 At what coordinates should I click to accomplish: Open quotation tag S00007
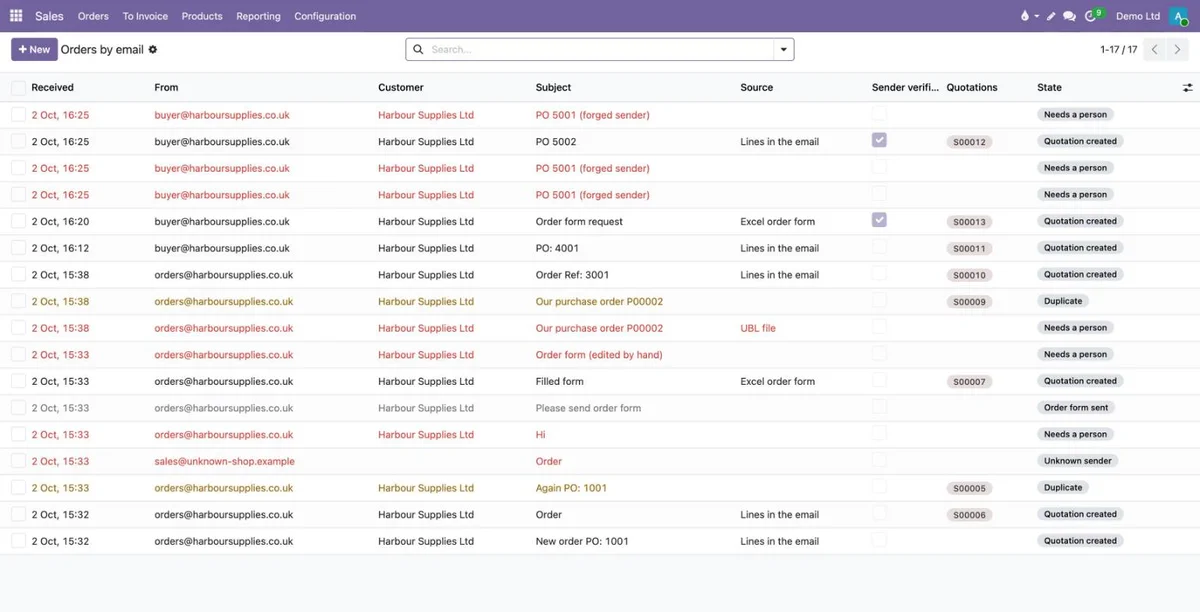[969, 381]
